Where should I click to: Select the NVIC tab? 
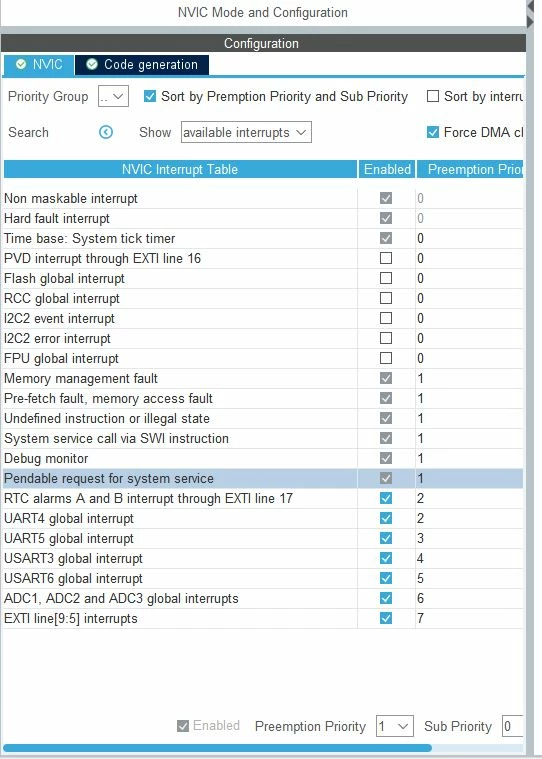point(39,65)
